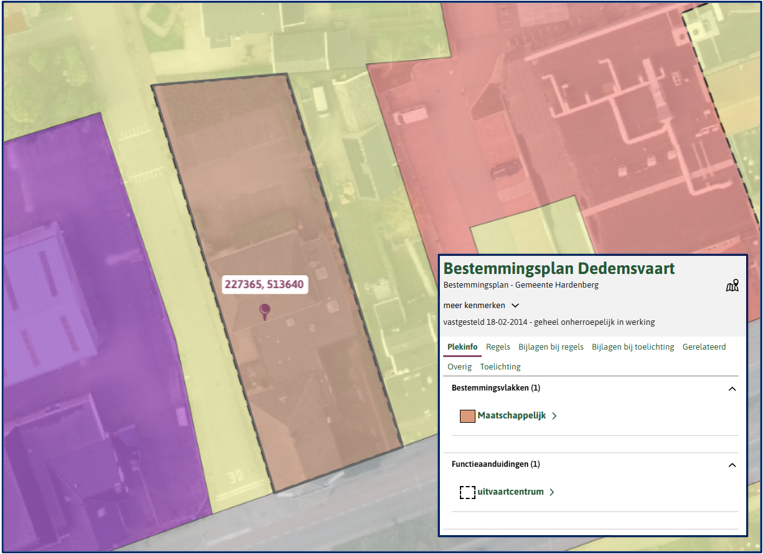763x554 pixels.
Task: Expand the 'meer kenmerken' dropdown chevron
Action: (x=515, y=305)
